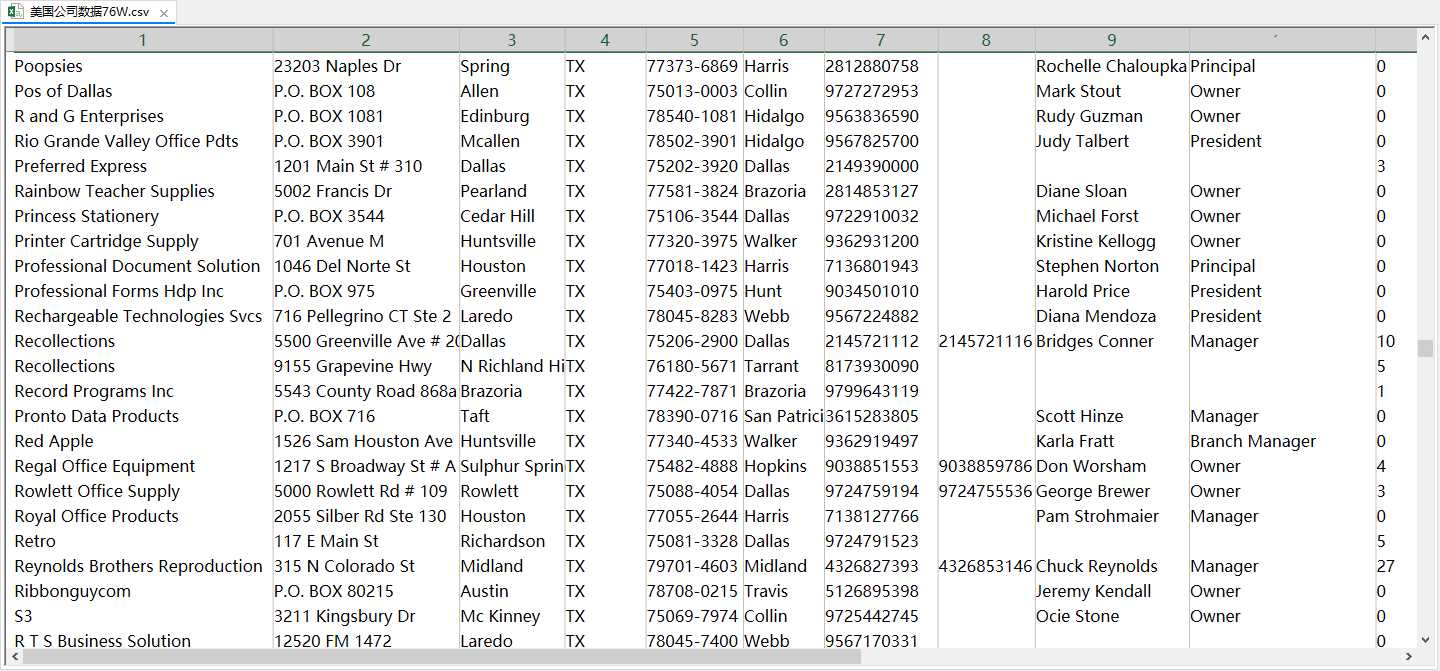
Task: Select the Poopsies cell
Action: 143,66
